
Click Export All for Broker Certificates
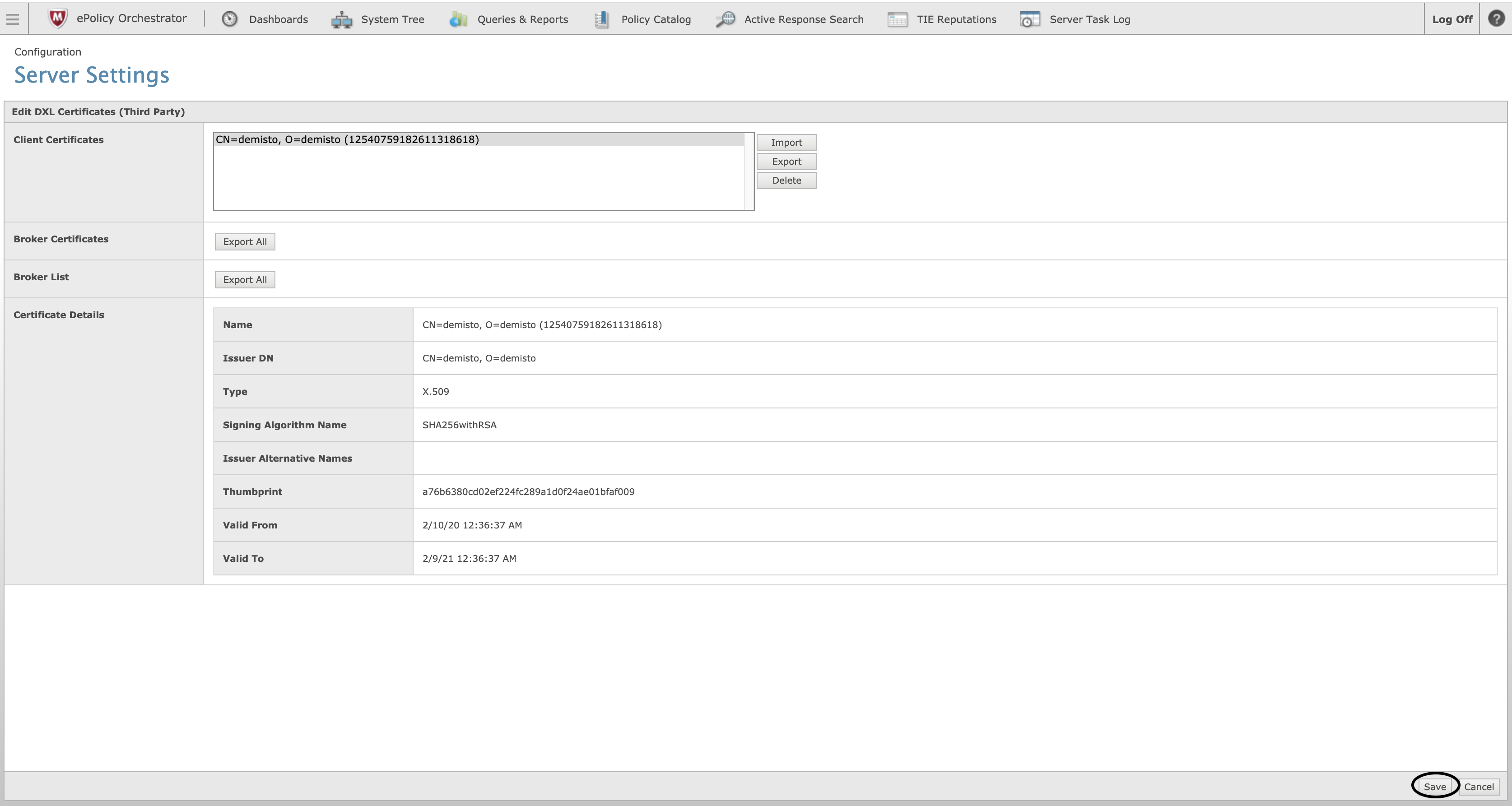(244, 241)
